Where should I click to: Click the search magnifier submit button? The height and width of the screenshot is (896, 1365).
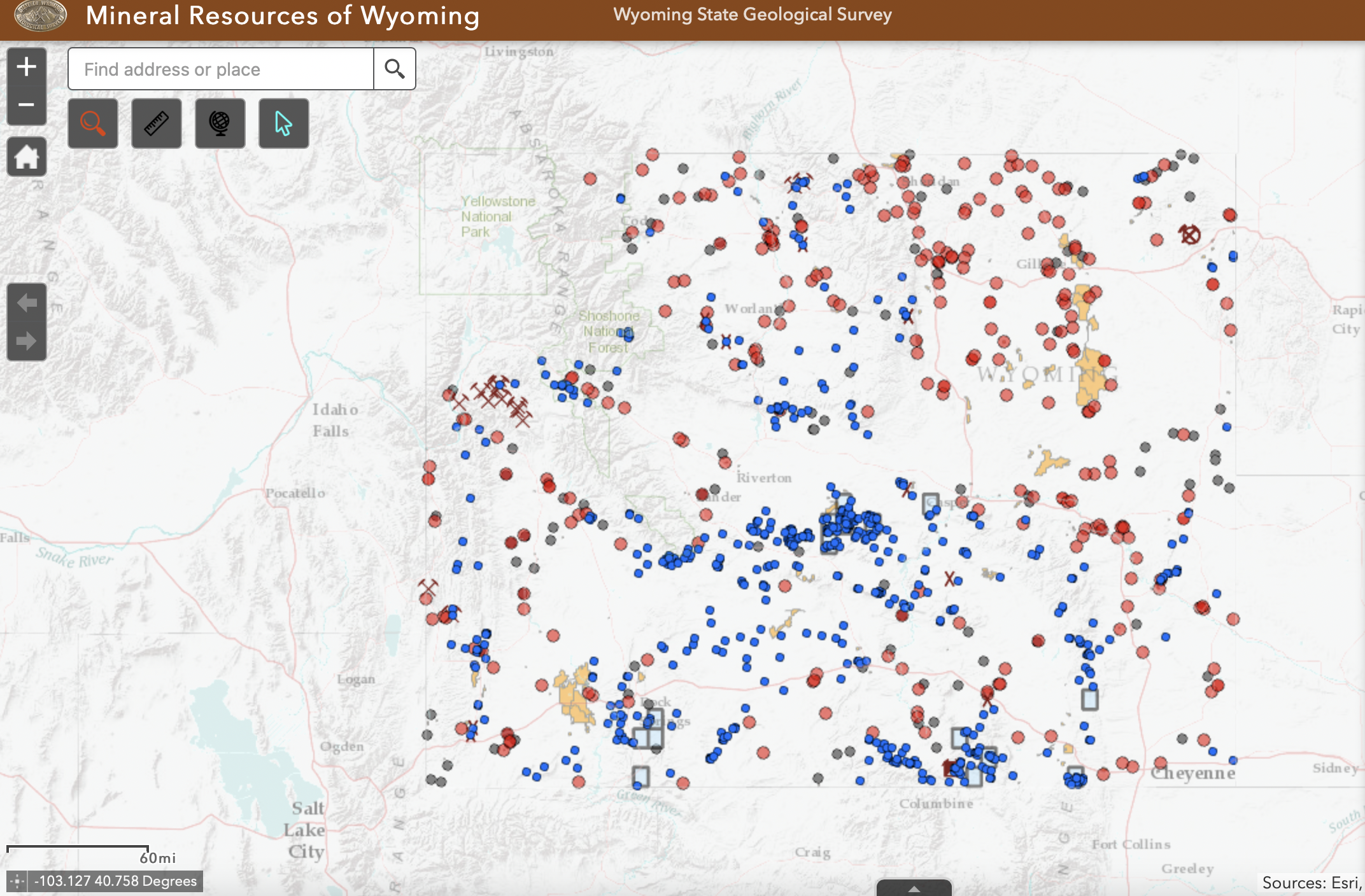[395, 69]
